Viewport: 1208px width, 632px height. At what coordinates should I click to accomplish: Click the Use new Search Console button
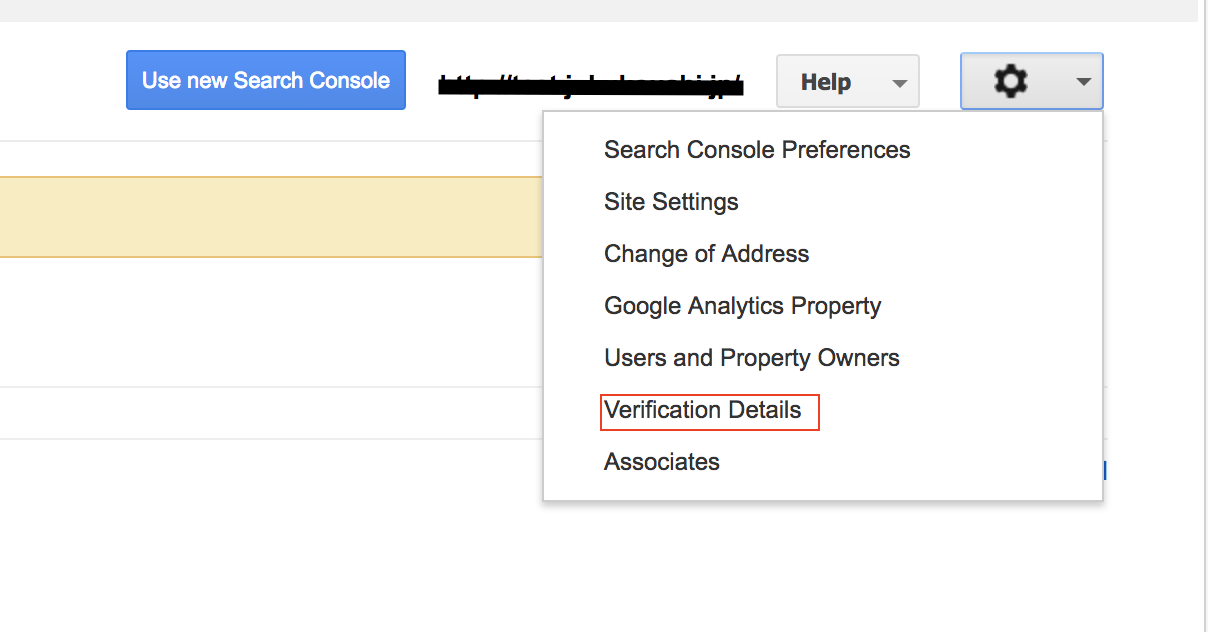pyautogui.click(x=266, y=80)
